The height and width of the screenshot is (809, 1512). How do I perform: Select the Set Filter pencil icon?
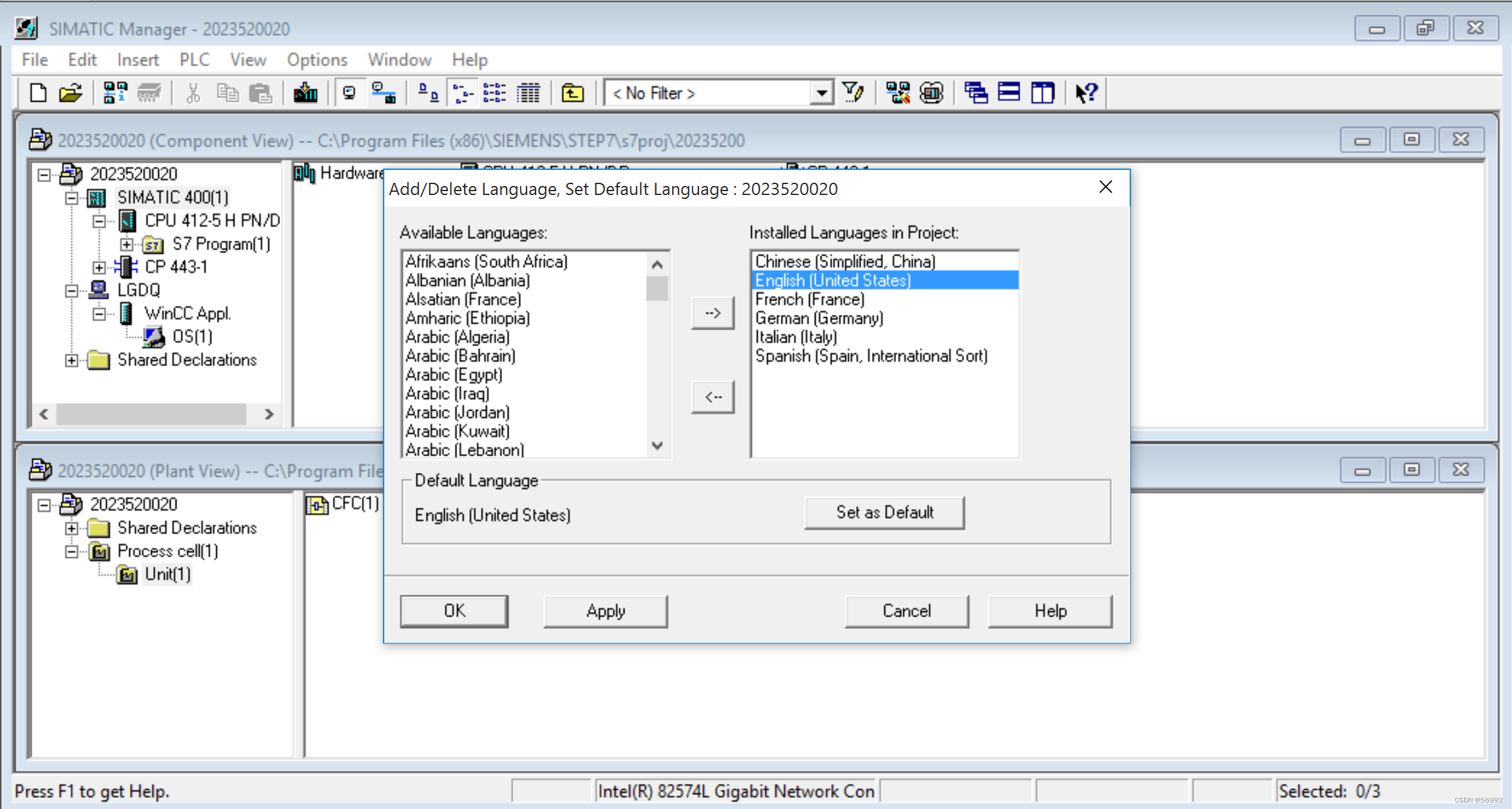(x=854, y=93)
